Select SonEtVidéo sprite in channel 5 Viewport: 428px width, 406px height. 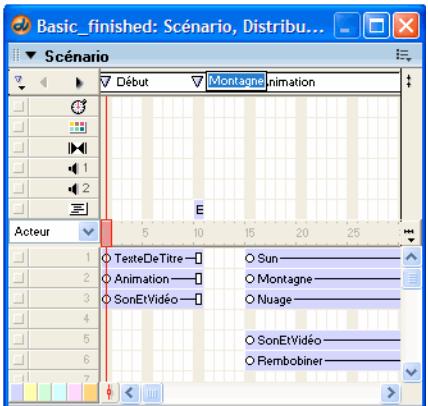tap(323, 340)
